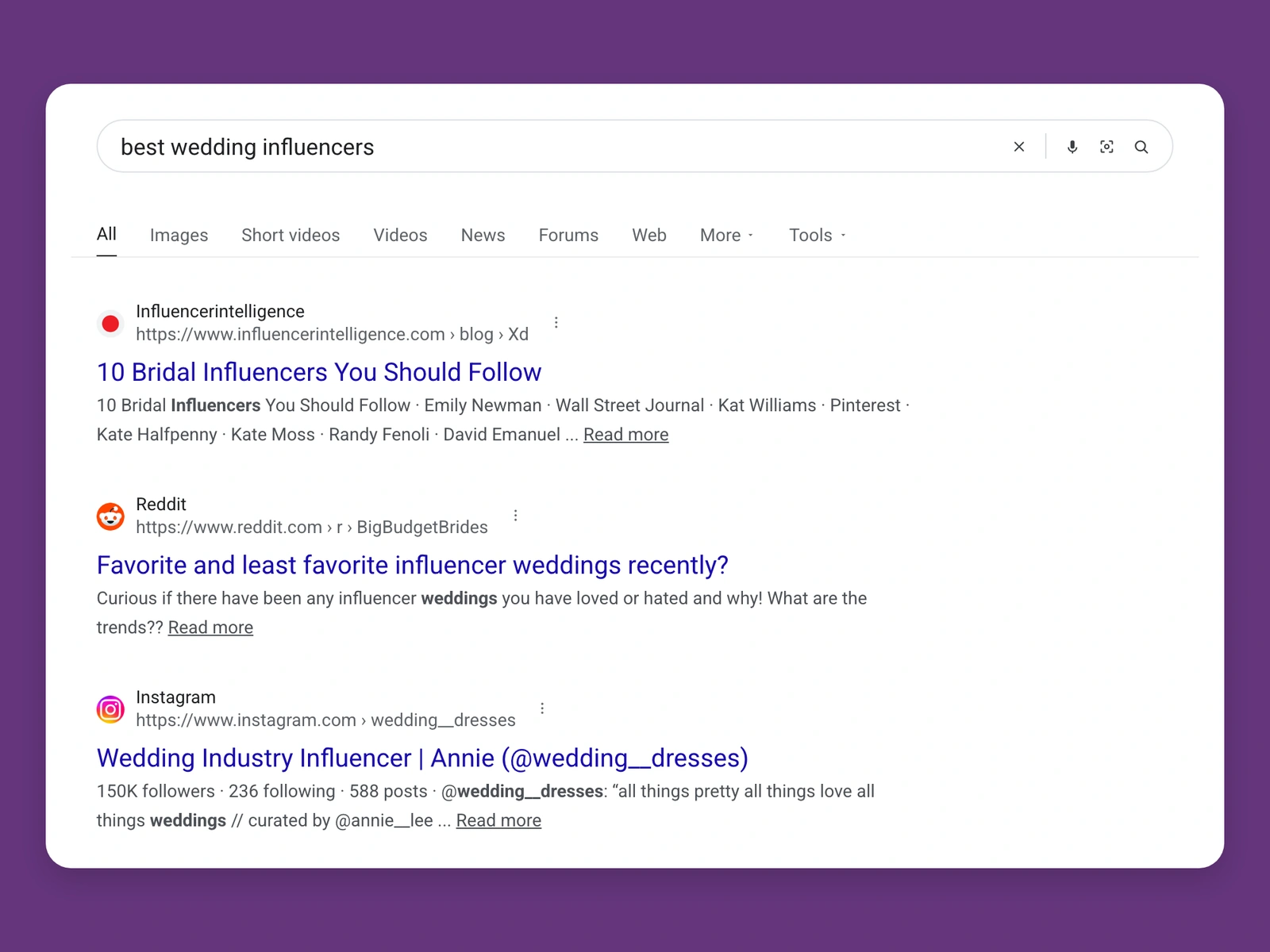
Task: Open options menu for the Influencerintelligence result
Action: (x=556, y=322)
